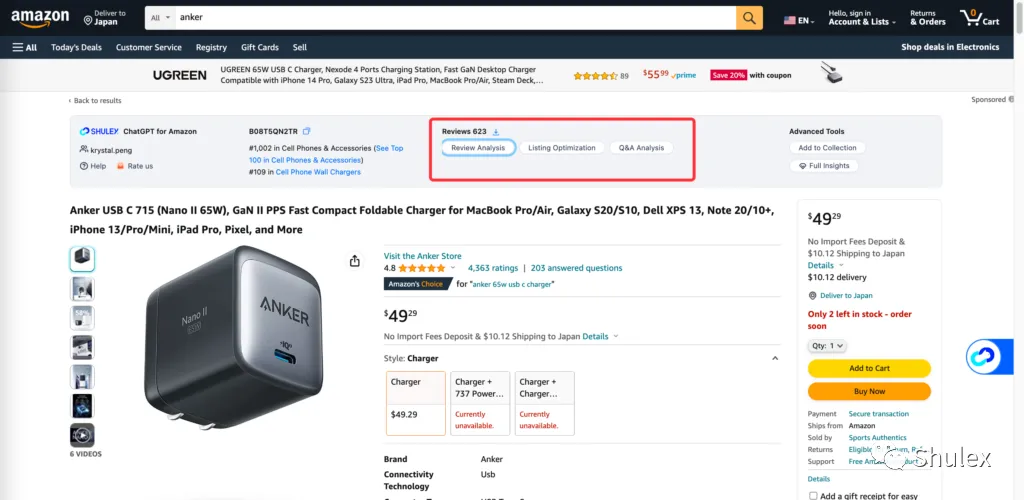The width and height of the screenshot is (1024, 500).
Task: Play the product videos thumbnail
Action: [x=82, y=435]
